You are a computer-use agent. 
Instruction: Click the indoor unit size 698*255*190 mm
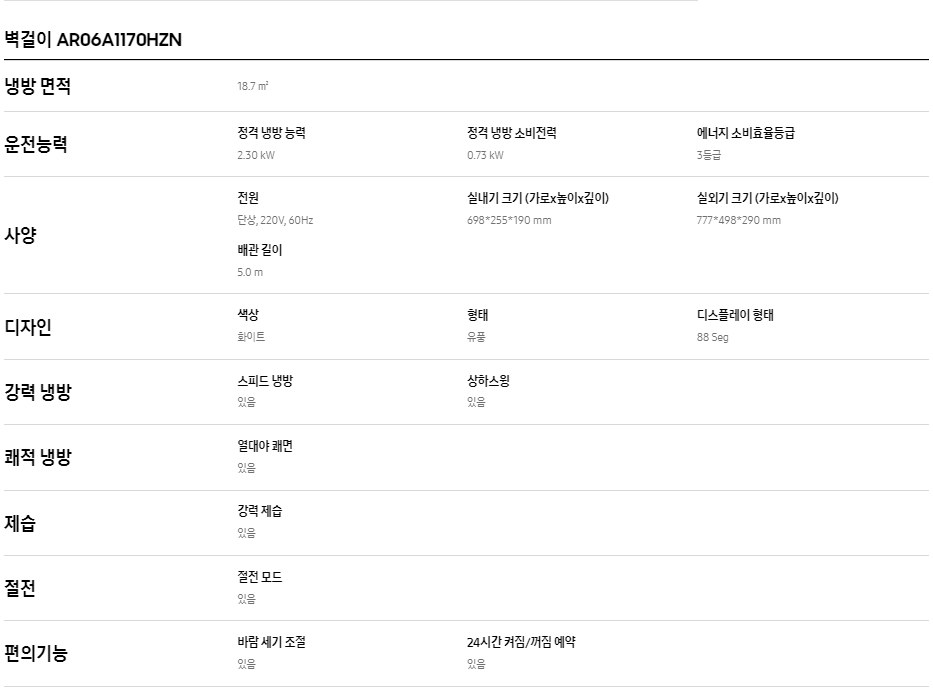[509, 220]
